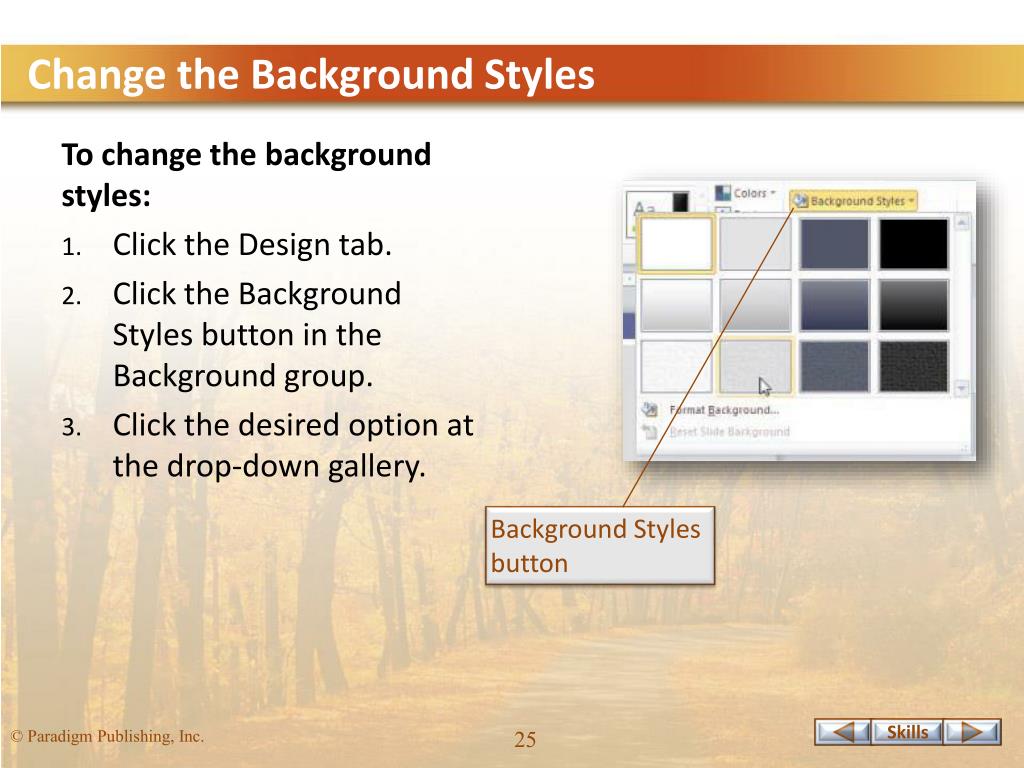Select the black textured style in bottom row

pos(913,366)
